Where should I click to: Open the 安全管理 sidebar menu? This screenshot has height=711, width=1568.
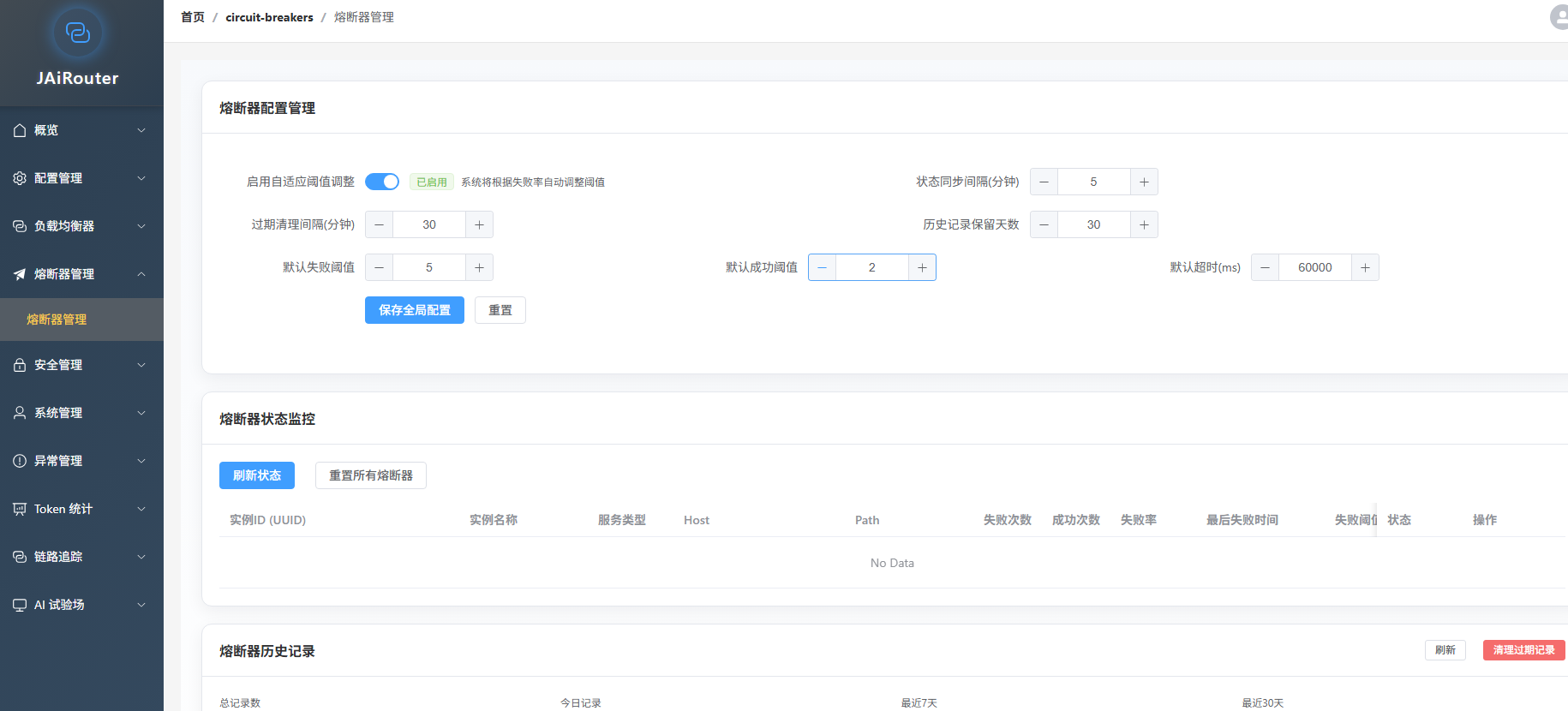click(81, 365)
